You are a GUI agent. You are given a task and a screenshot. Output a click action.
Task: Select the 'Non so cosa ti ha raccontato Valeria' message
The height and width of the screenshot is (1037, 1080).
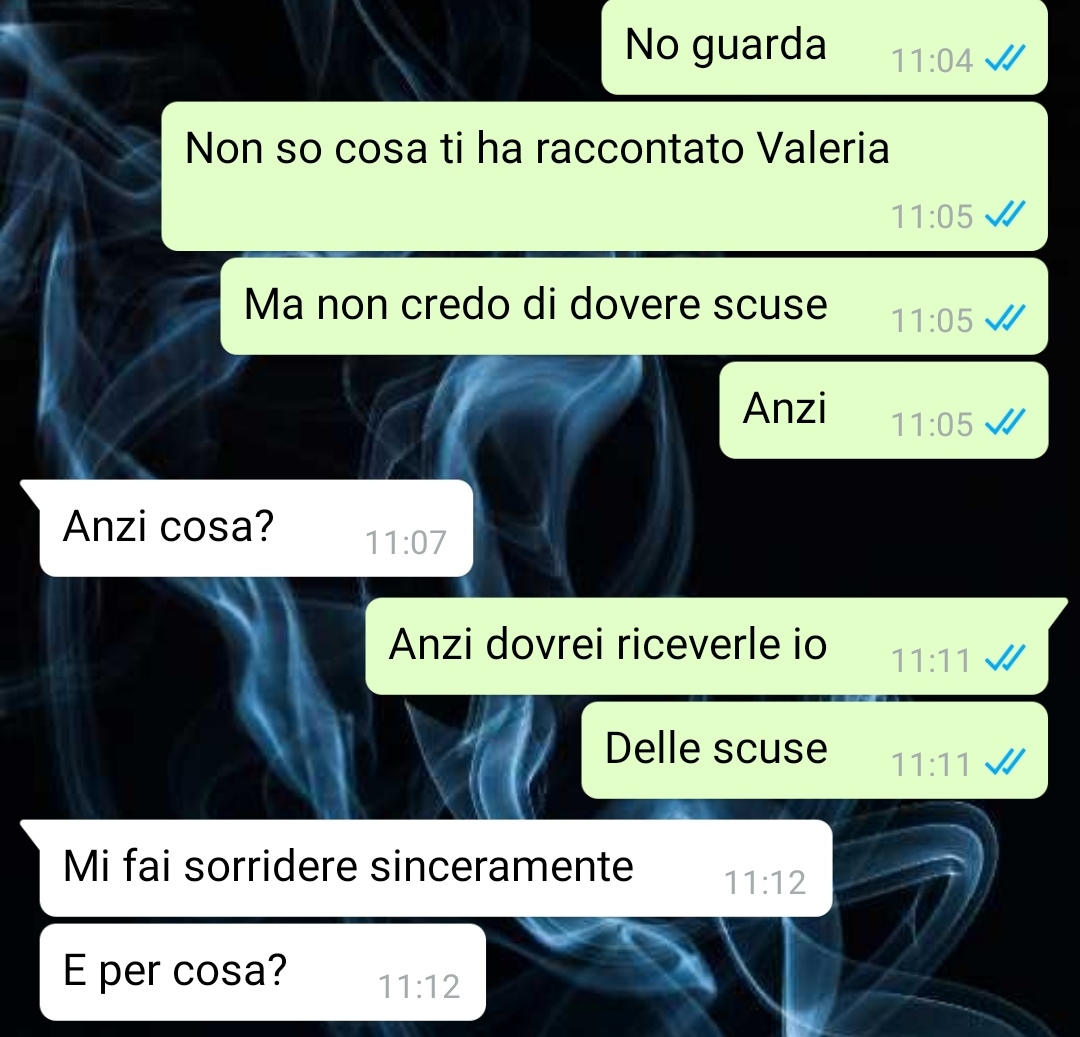coord(604,176)
